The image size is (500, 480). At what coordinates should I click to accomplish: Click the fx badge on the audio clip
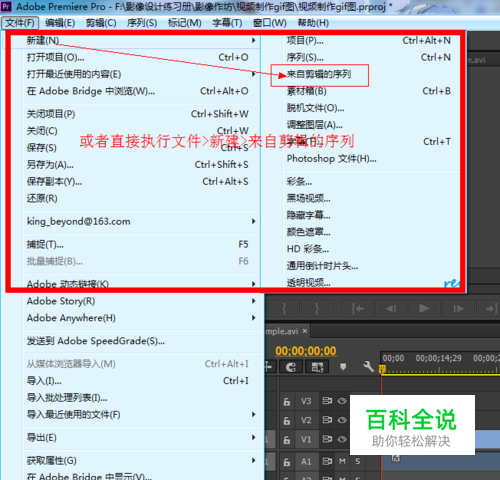point(396,458)
